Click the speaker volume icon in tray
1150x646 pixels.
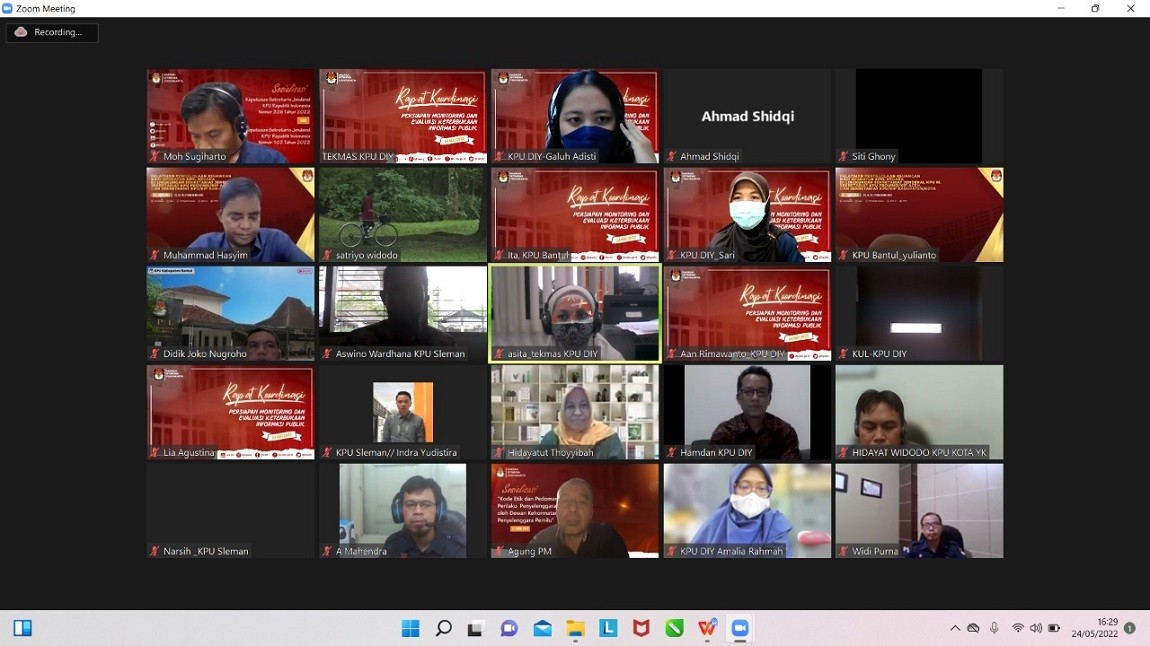pyautogui.click(x=1036, y=628)
